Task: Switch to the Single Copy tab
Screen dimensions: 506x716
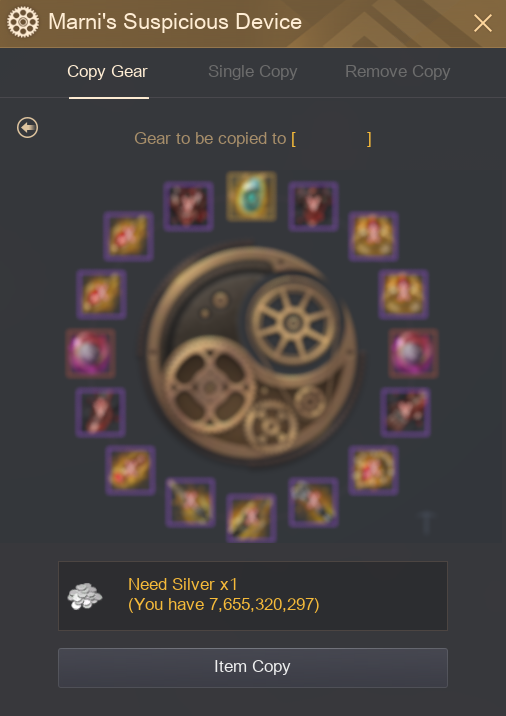Action: [253, 72]
